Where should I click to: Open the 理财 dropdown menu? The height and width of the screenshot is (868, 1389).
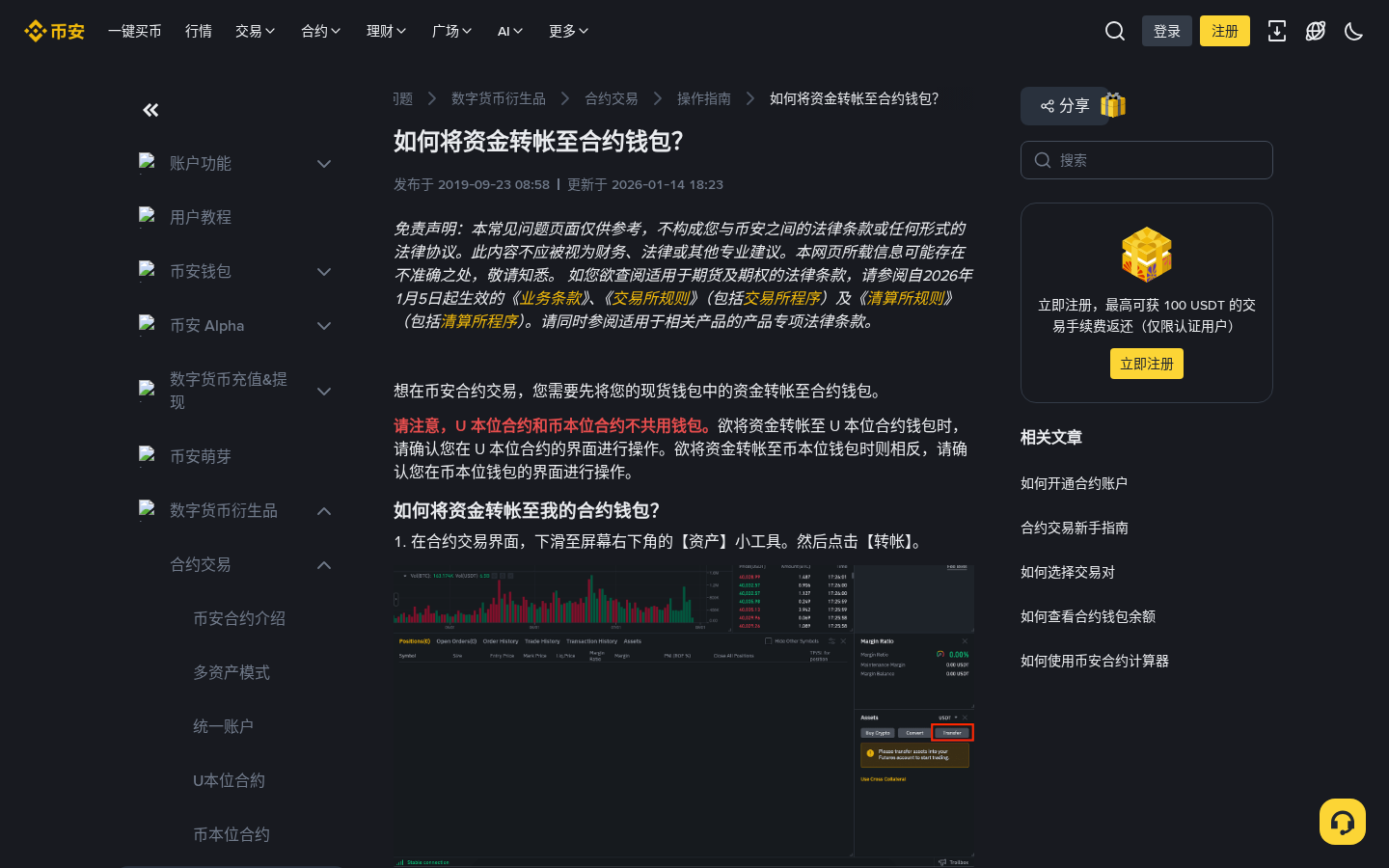387,31
